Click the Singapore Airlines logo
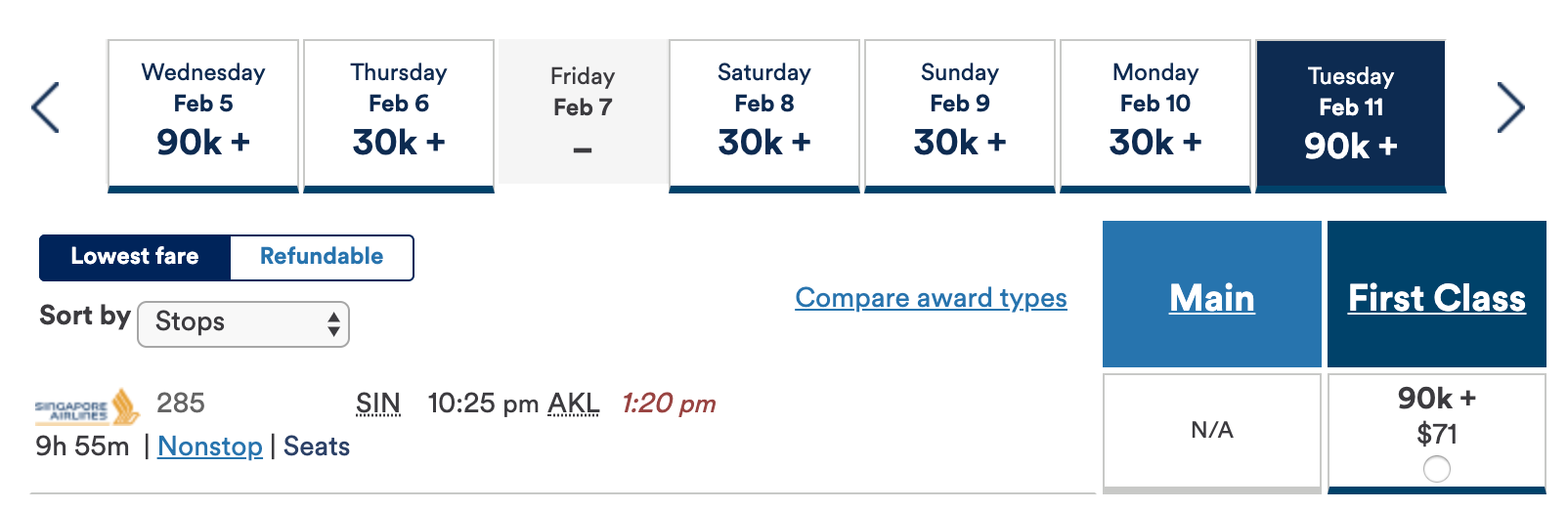The width and height of the screenshot is (1568, 510). point(87,406)
